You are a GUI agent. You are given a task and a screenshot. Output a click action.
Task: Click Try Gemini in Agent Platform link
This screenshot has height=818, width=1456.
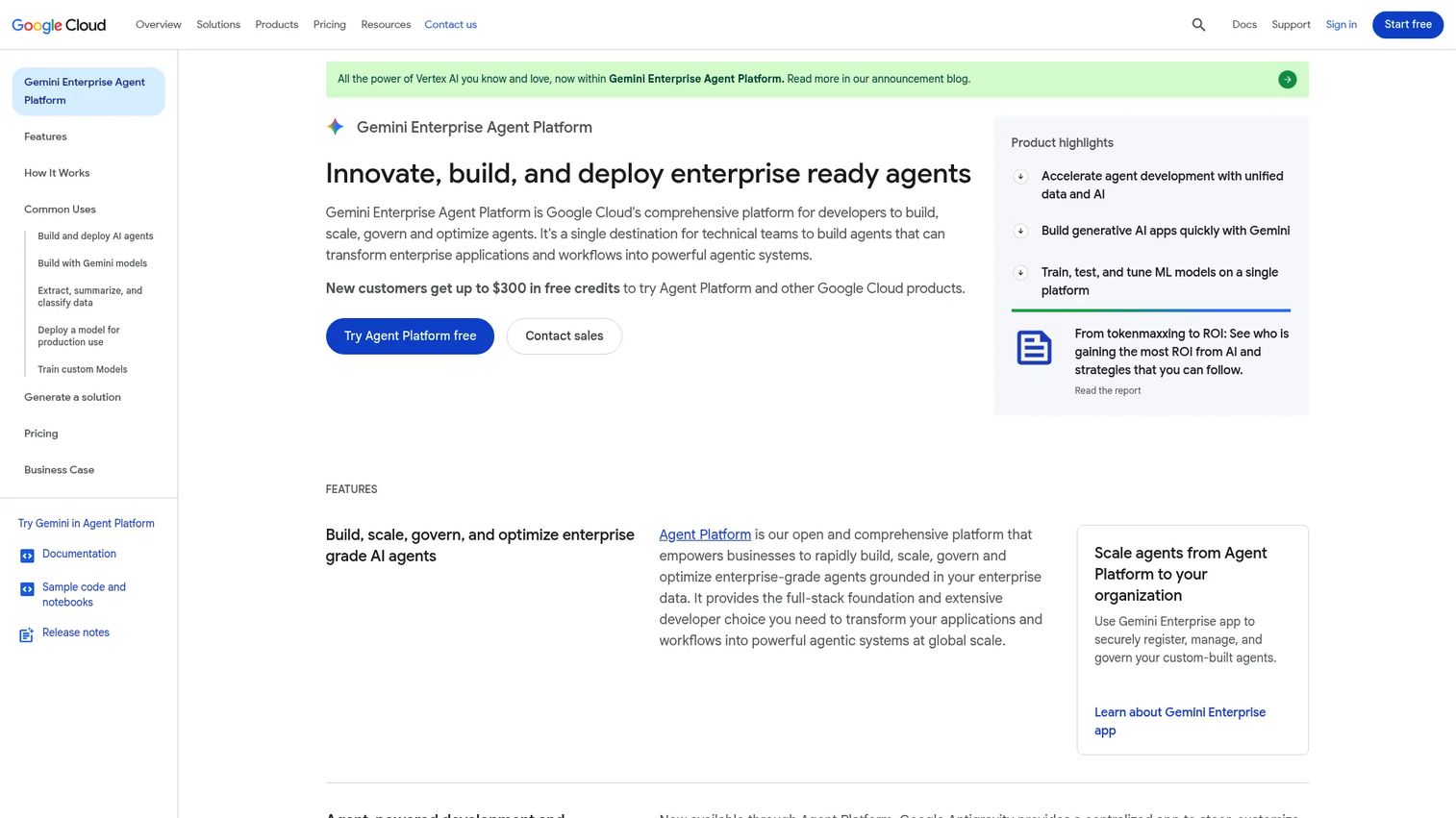pyautogui.click(x=87, y=524)
